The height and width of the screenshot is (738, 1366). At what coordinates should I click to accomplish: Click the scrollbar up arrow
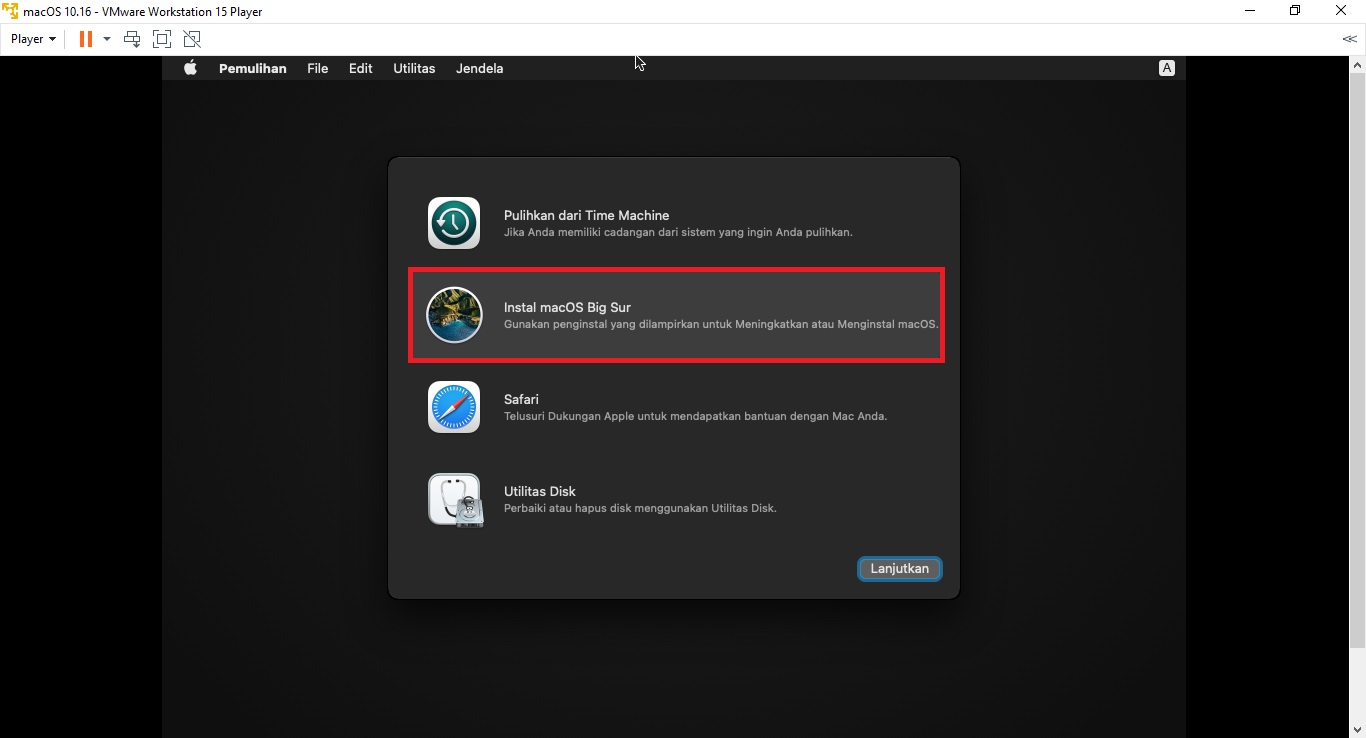click(x=1358, y=64)
